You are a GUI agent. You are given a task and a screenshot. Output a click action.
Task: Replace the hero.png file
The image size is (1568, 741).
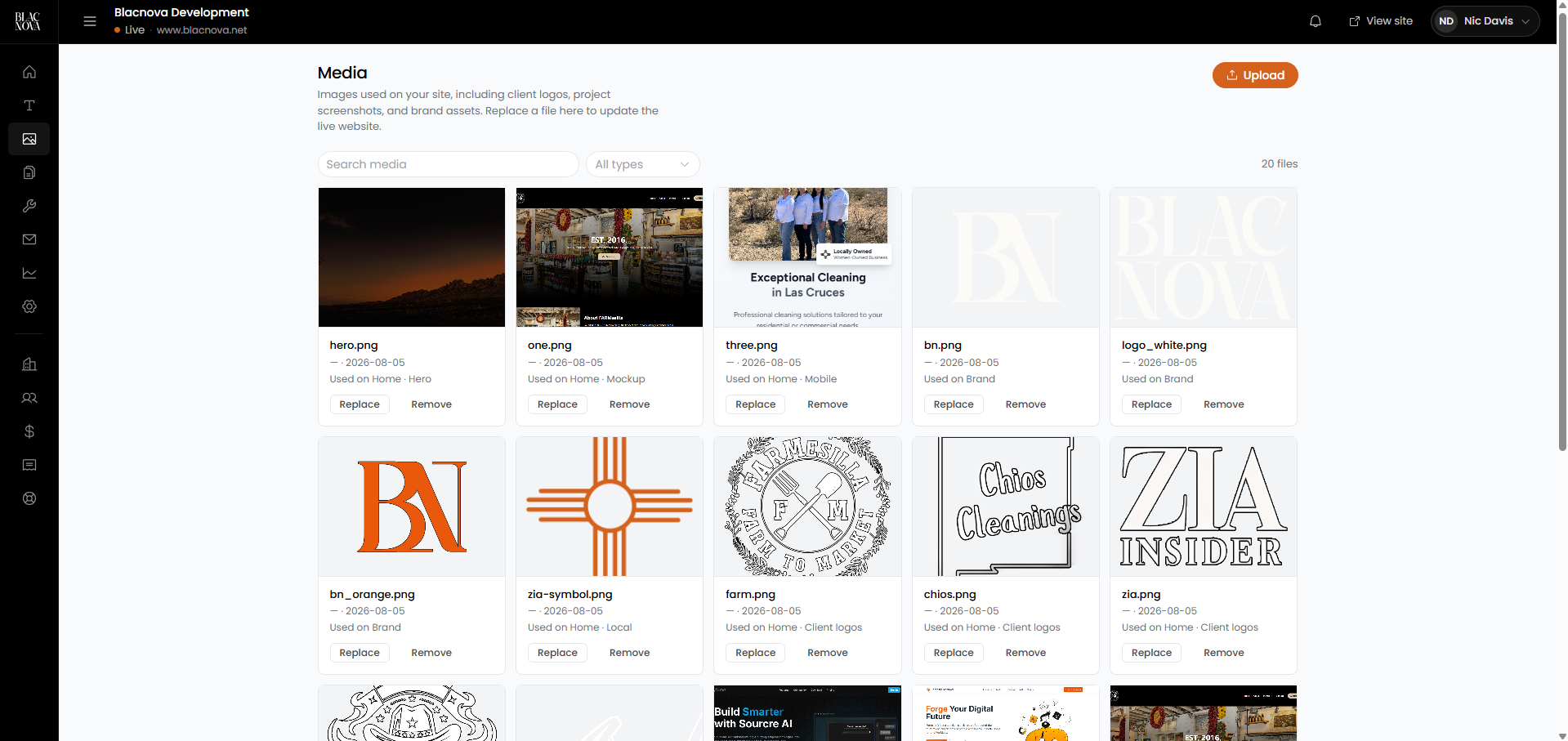click(x=360, y=404)
